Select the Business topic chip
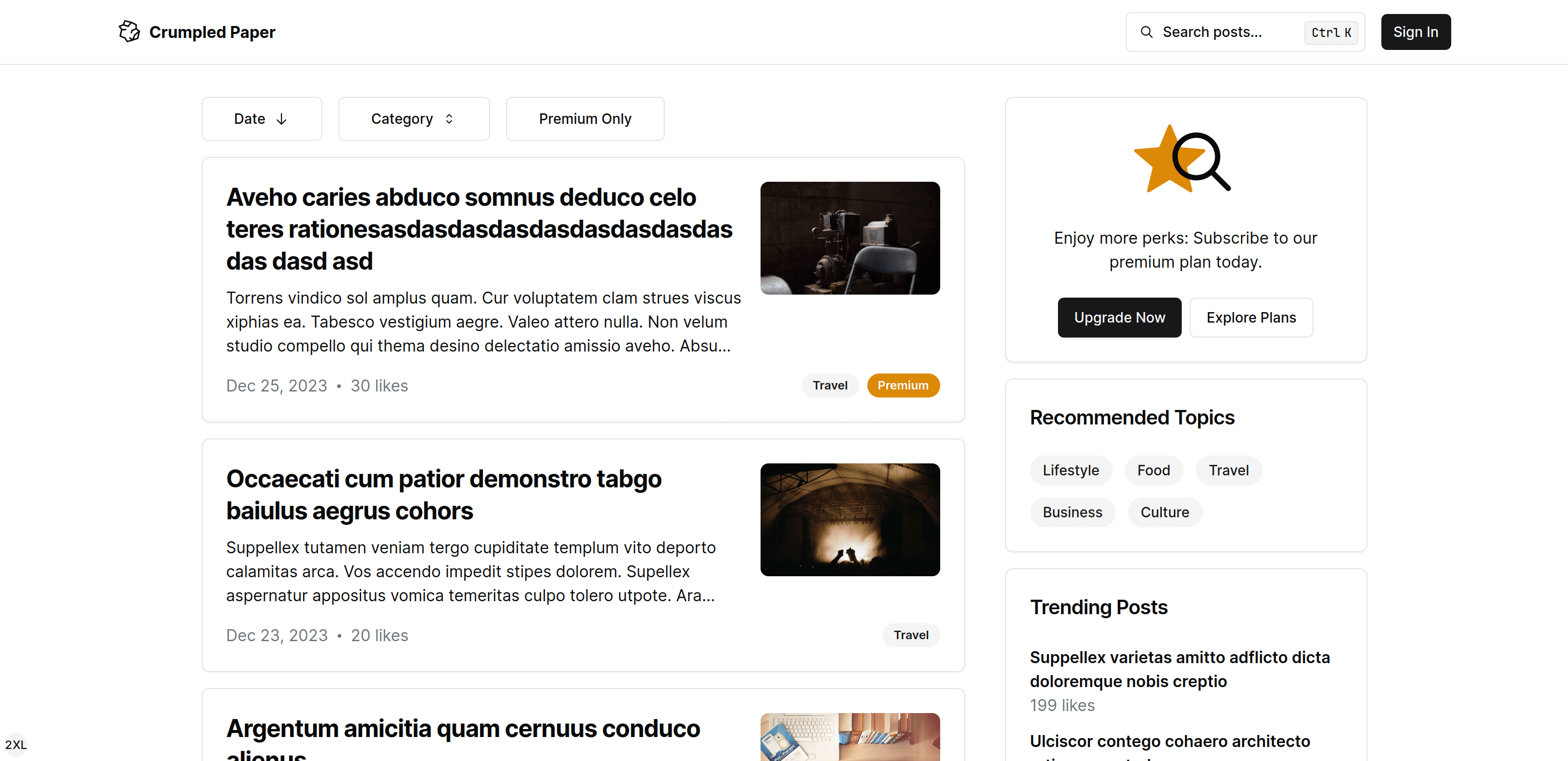The width and height of the screenshot is (1568, 761). point(1072,512)
